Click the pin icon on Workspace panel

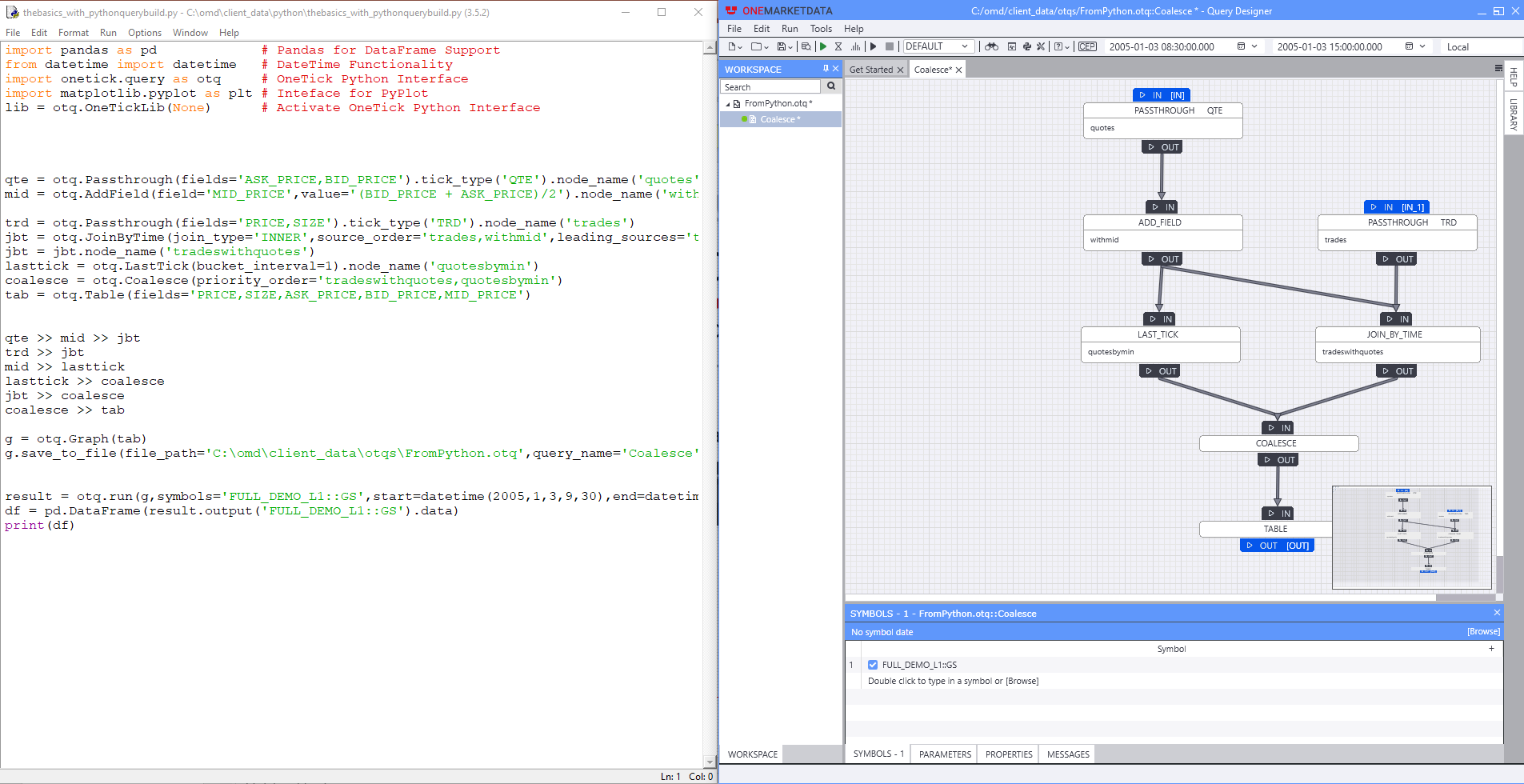click(826, 69)
